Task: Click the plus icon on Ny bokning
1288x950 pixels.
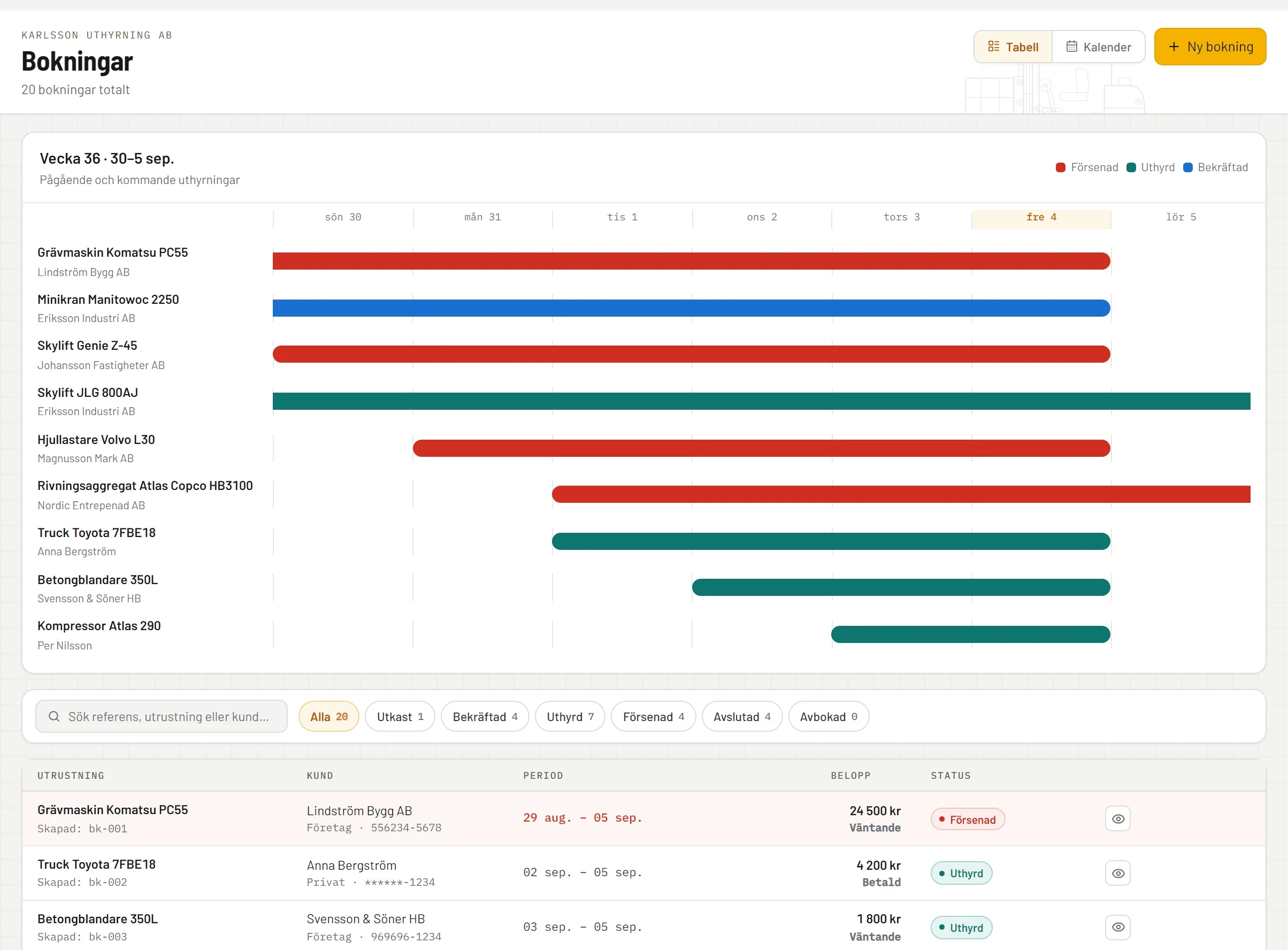Action: point(1174,47)
